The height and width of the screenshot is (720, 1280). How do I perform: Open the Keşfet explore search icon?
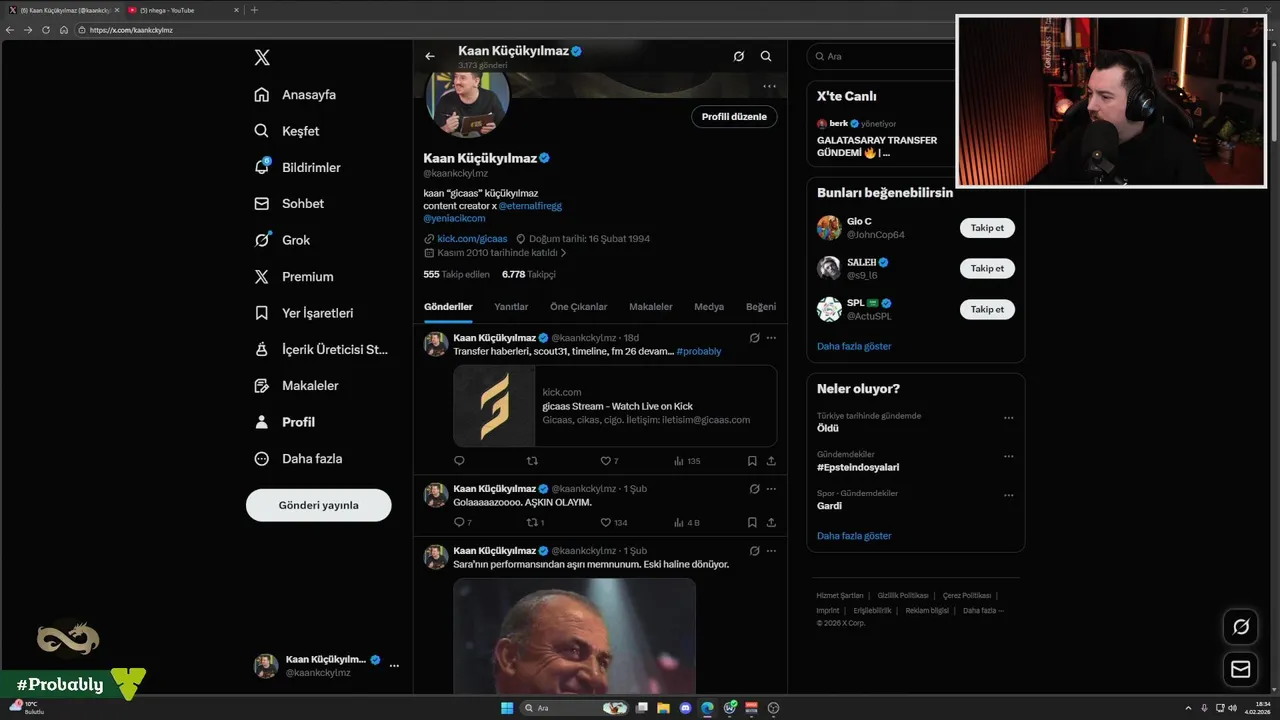262,131
